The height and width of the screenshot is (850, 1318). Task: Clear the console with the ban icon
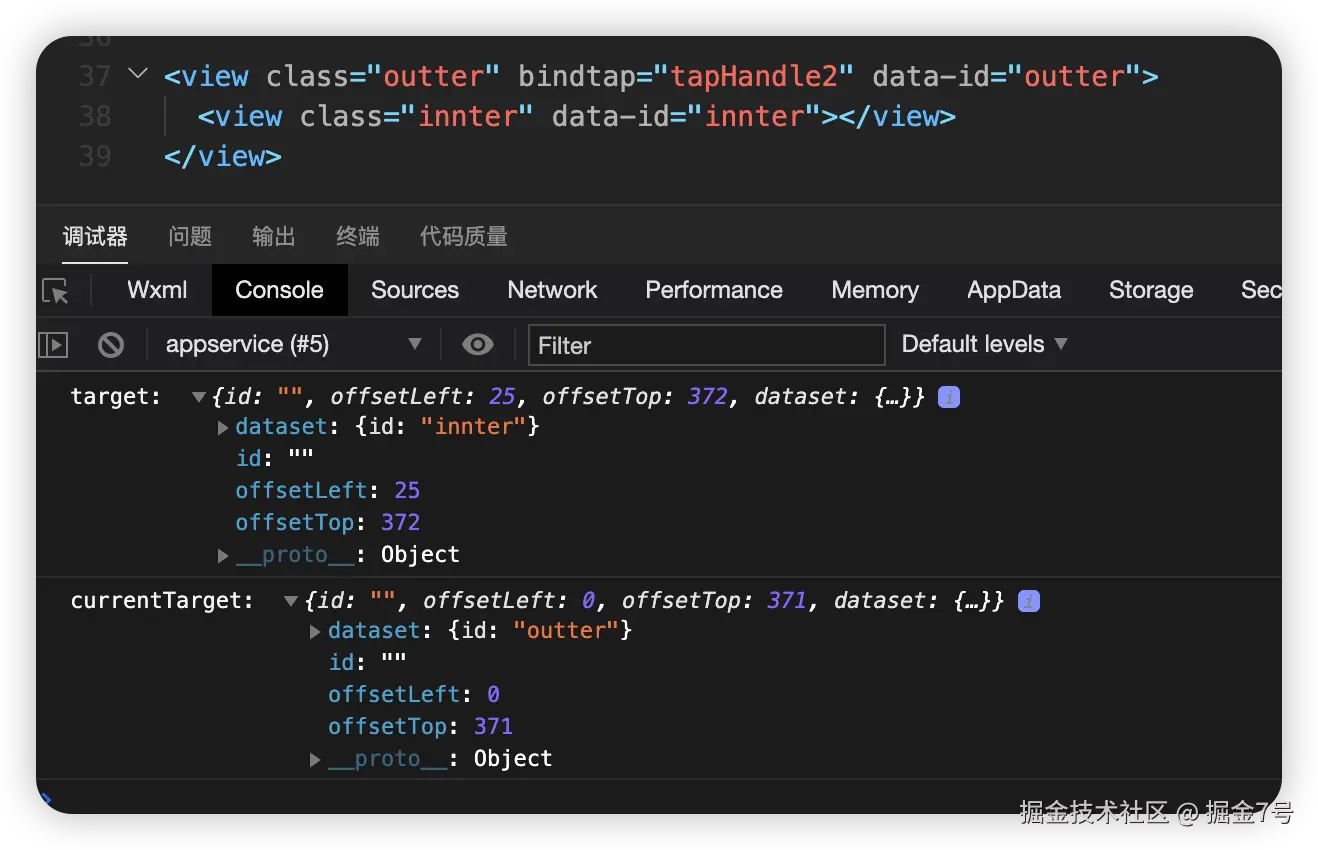(x=111, y=345)
